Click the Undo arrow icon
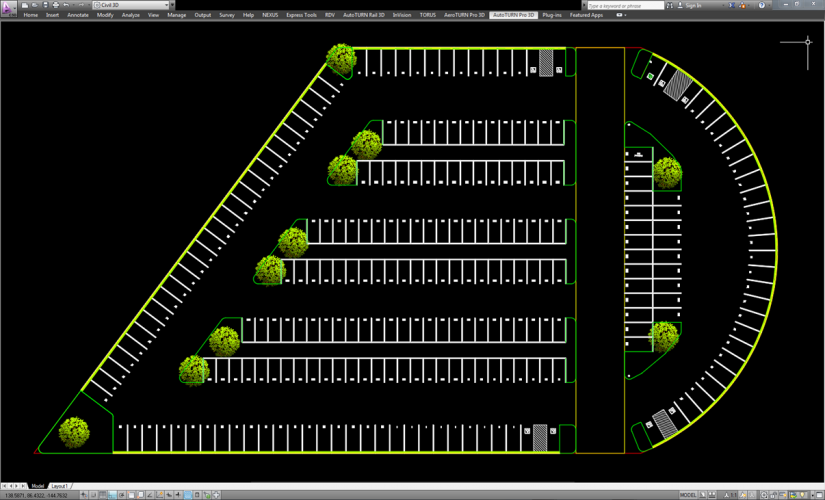 tap(66, 5)
